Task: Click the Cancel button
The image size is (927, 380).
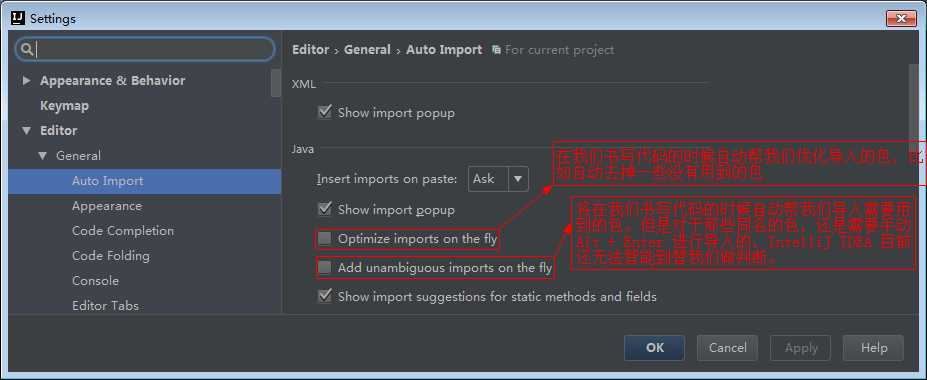Action: coord(728,348)
